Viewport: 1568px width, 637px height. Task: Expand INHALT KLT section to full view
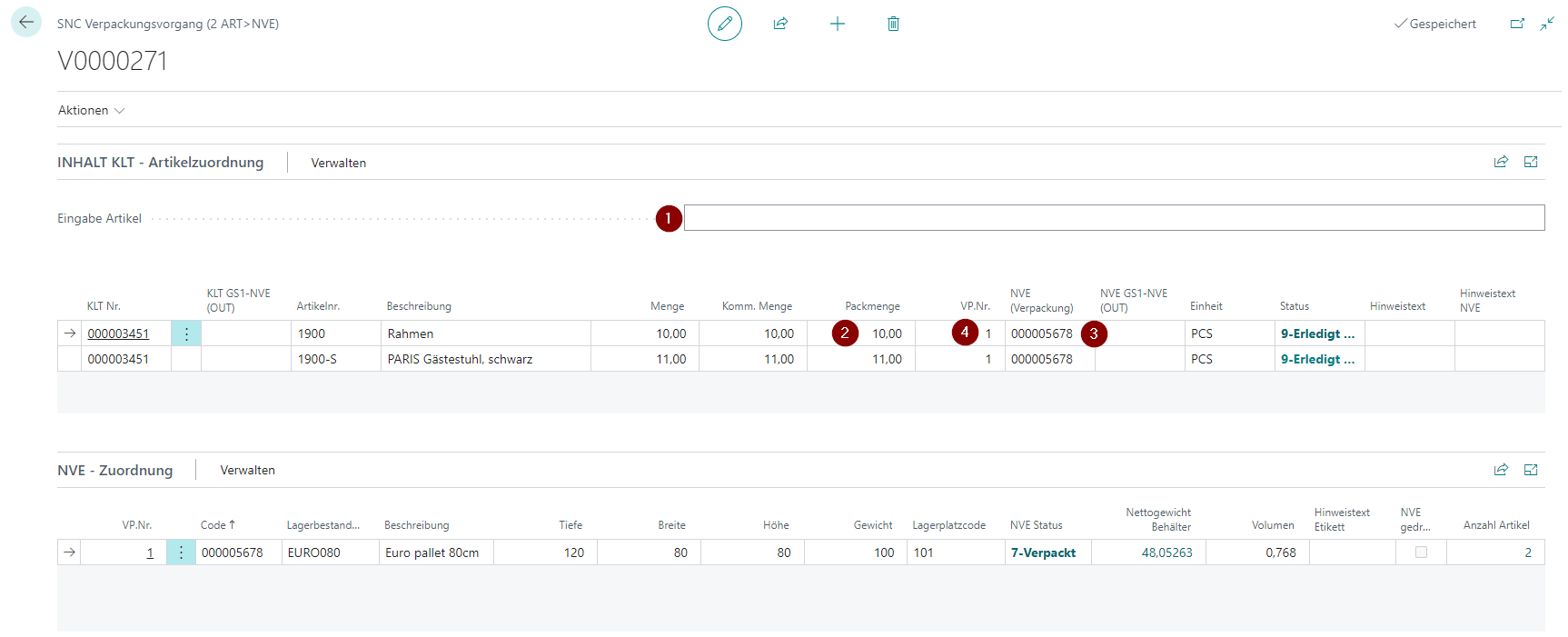[1531, 162]
